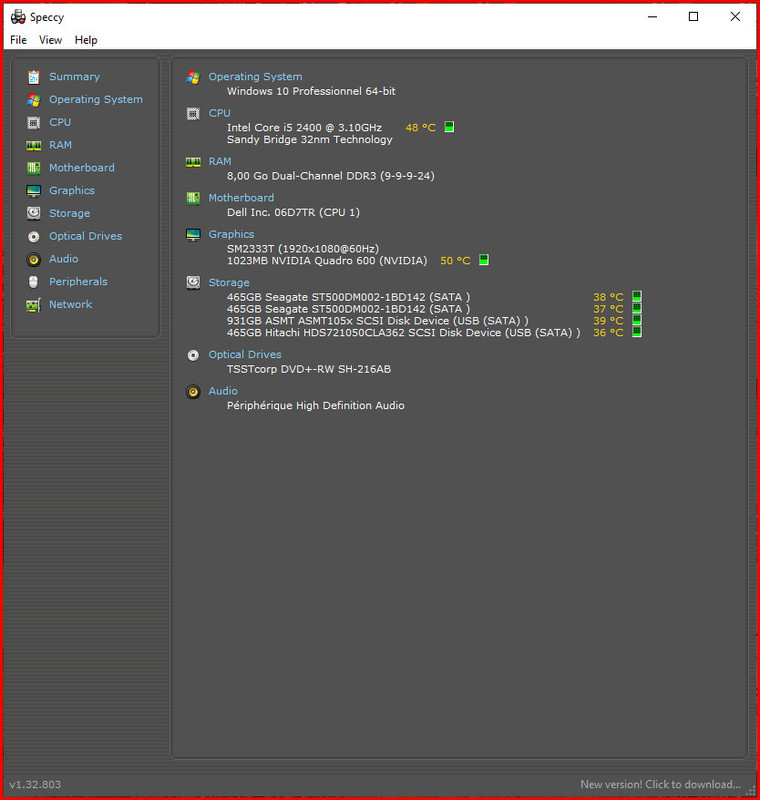
Task: Click the version v1.32.803 status text
Action: [35, 784]
